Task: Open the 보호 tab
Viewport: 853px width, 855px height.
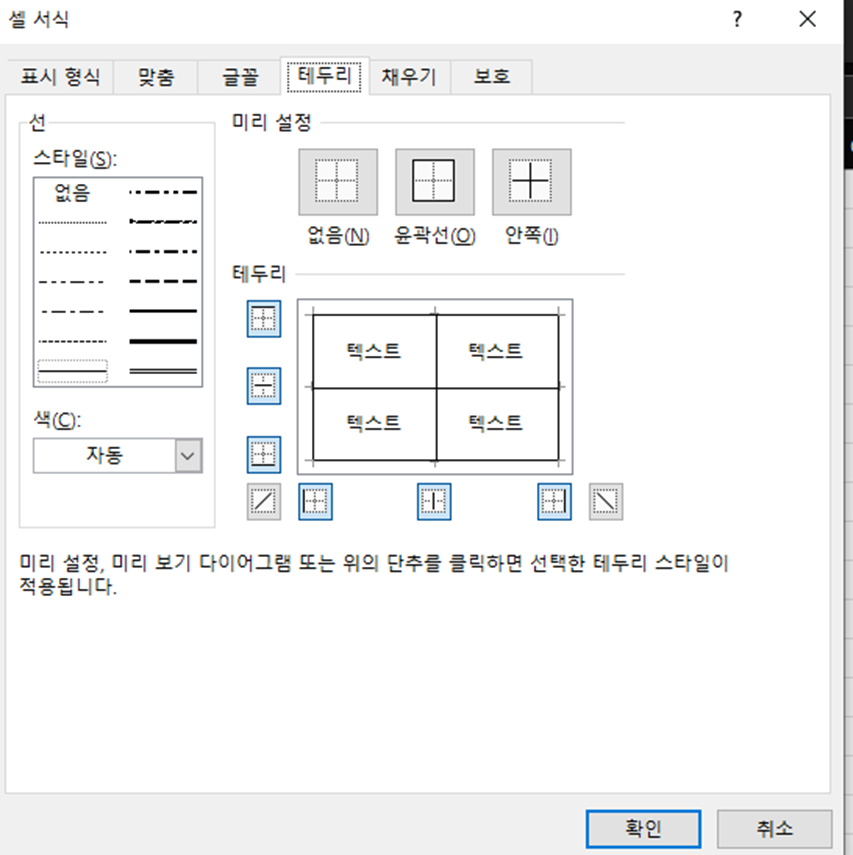Action: pos(491,76)
